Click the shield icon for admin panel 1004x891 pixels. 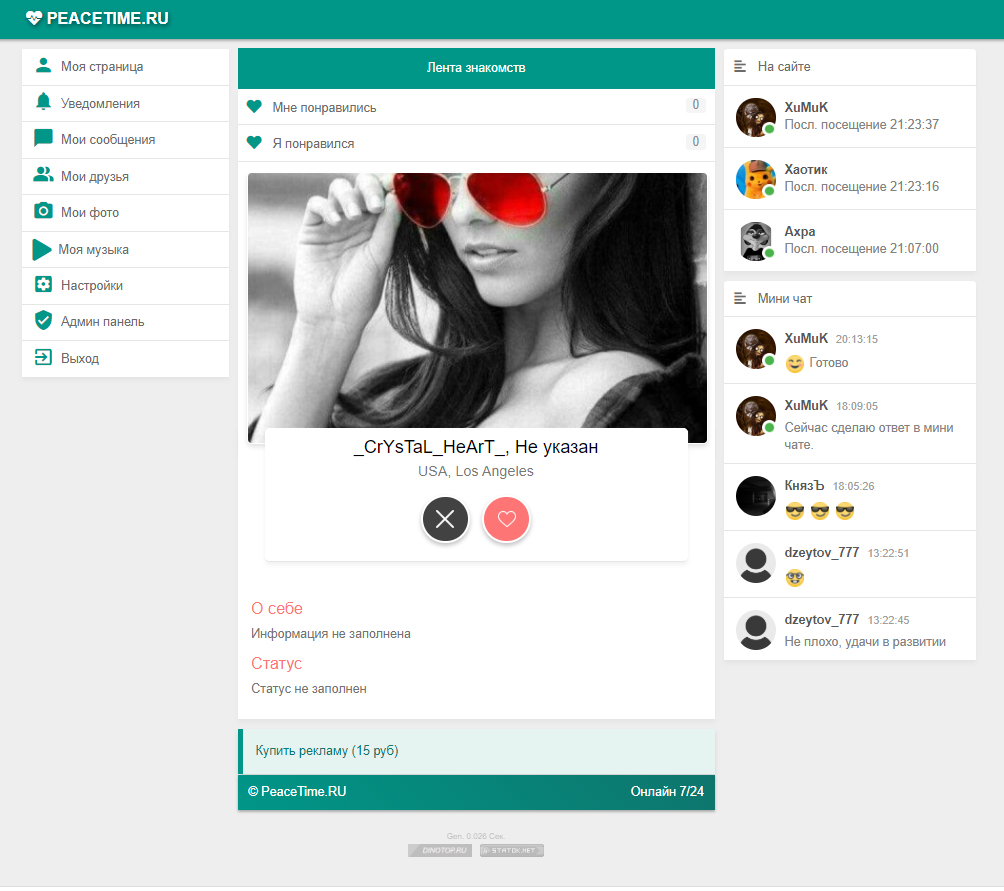coord(43,321)
